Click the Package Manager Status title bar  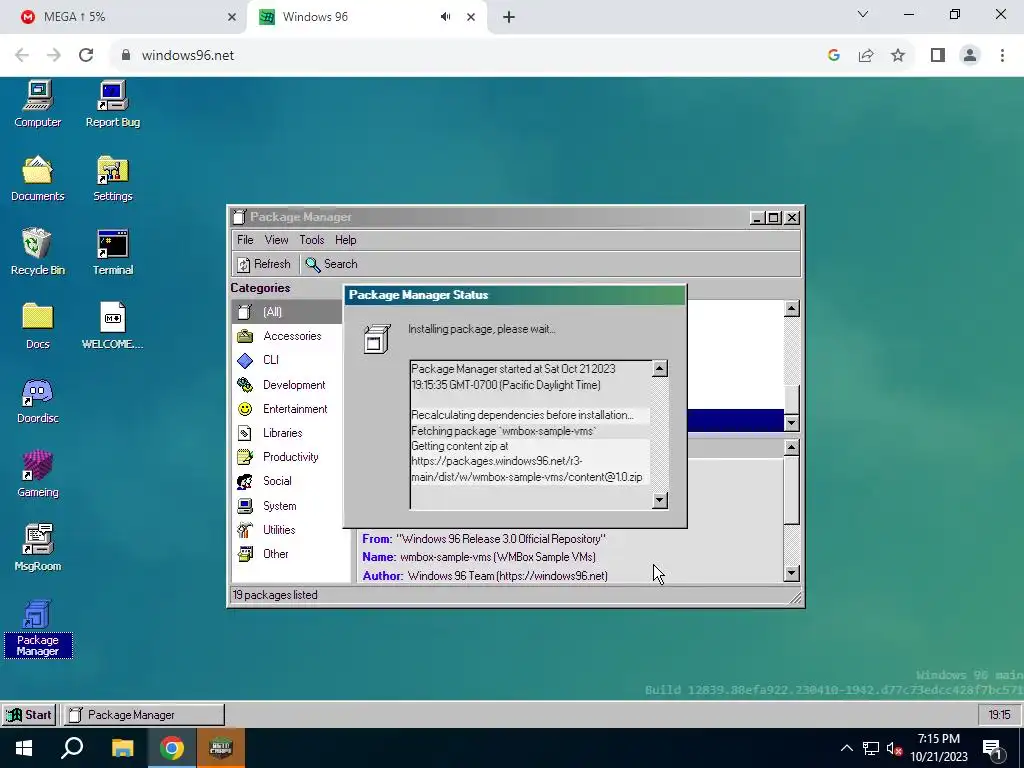515,295
